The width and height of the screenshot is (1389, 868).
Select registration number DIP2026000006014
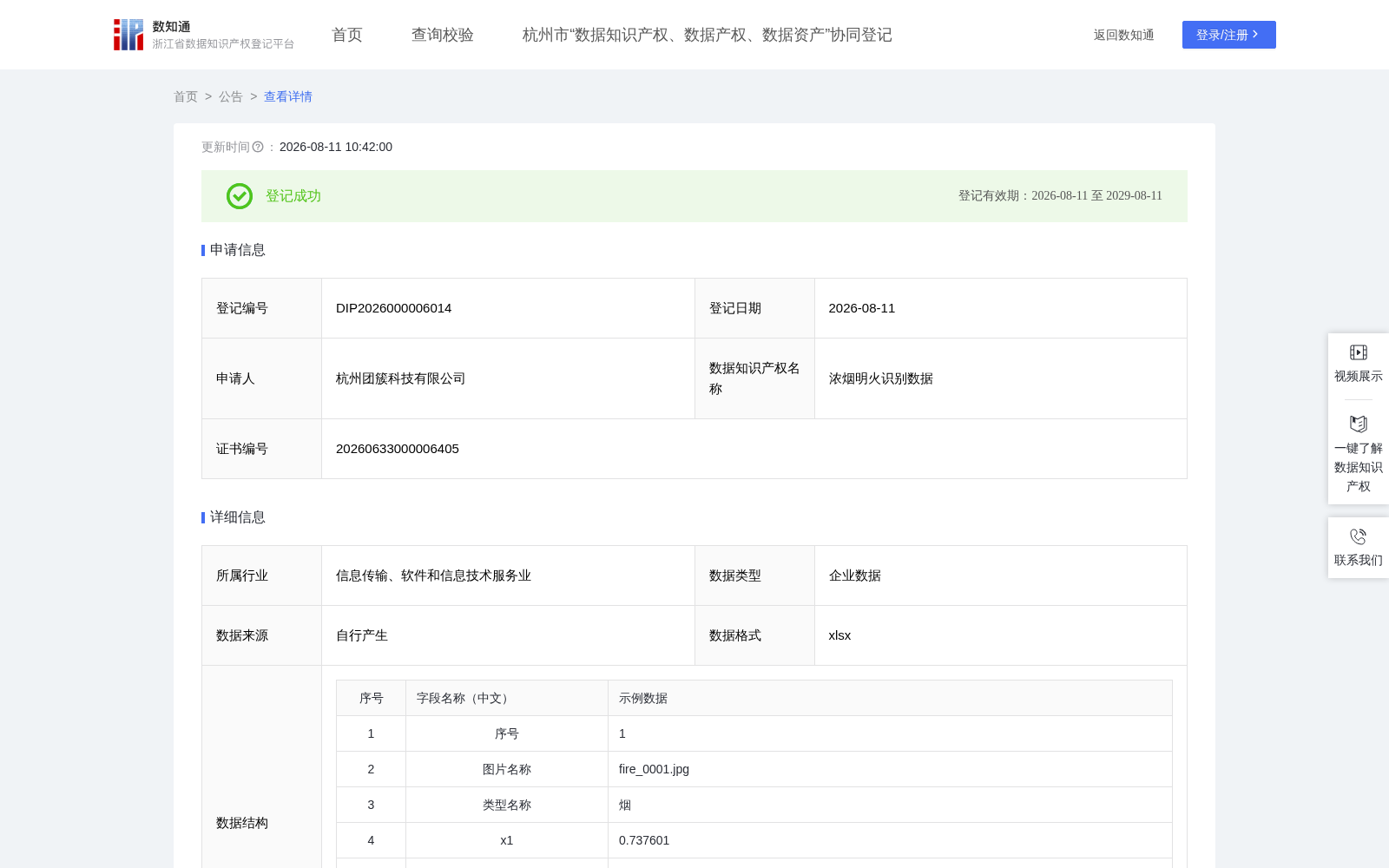click(394, 308)
